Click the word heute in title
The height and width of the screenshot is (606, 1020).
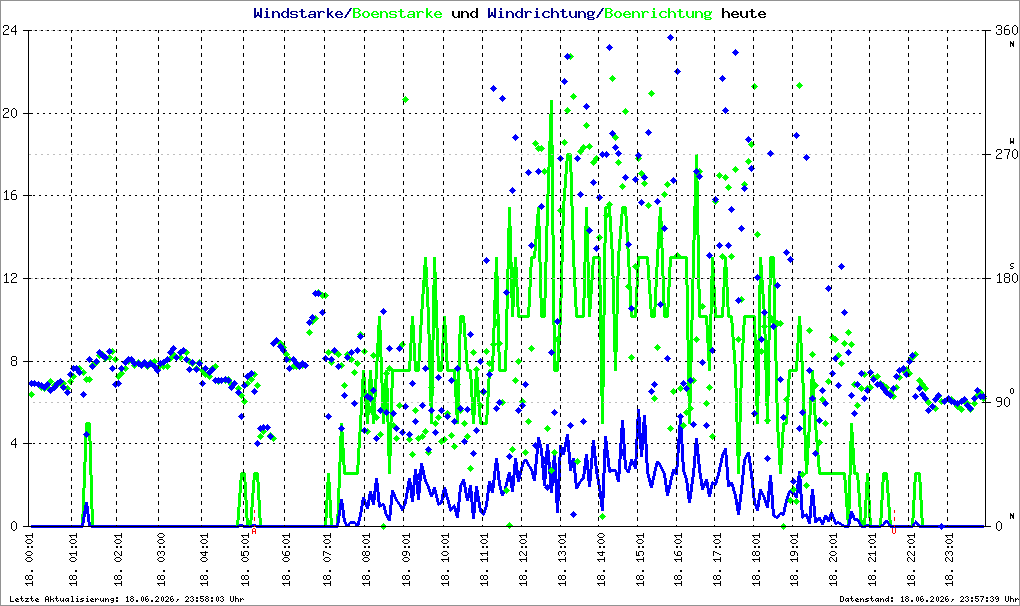(744, 13)
